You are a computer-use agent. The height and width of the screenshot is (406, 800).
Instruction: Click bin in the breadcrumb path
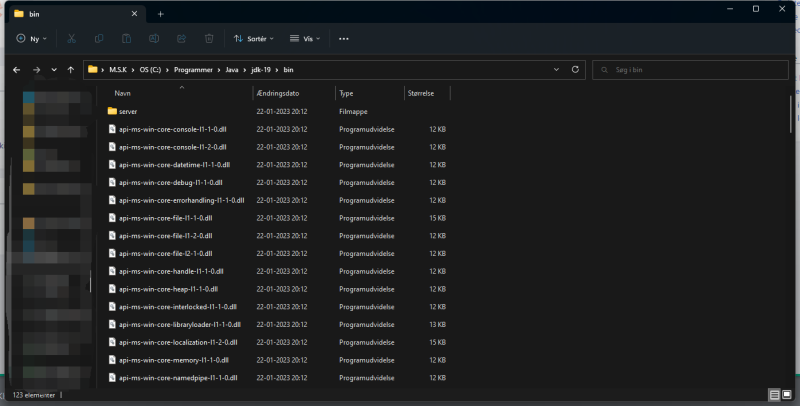pos(288,70)
